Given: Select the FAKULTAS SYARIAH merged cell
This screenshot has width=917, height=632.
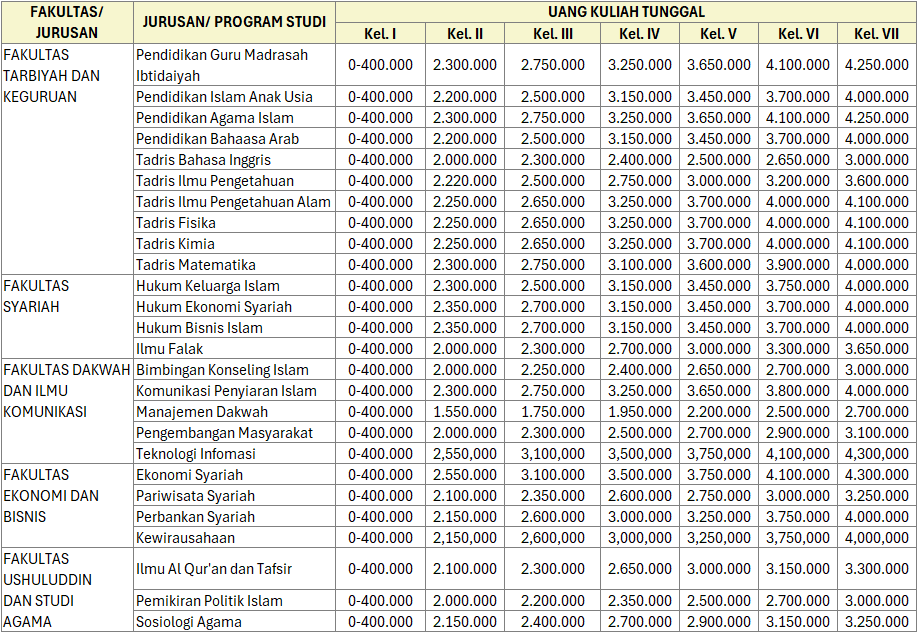Looking at the screenshot, I should tap(67, 316).
